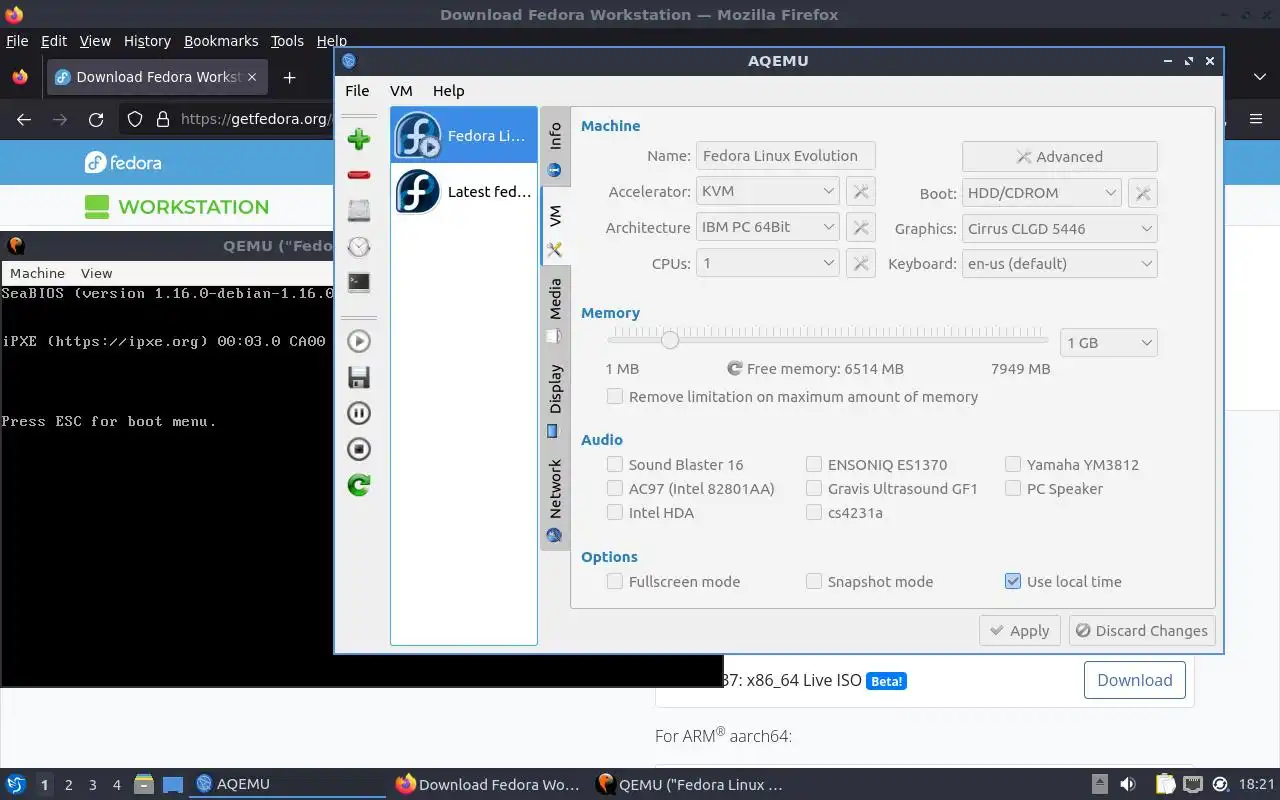Enable Remove limitation on maximum memory

(x=792, y=397)
